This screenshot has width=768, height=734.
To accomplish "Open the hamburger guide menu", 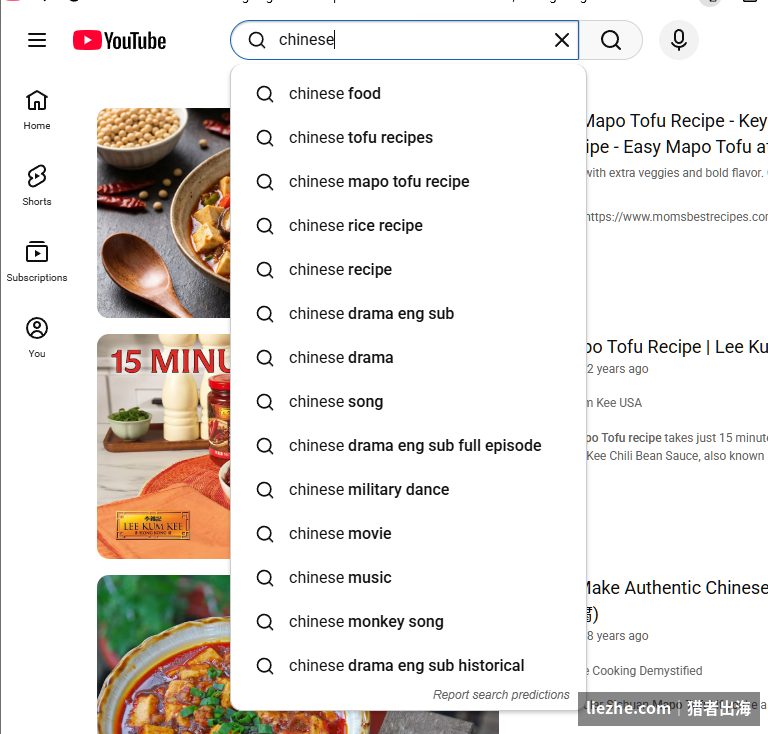I will click(x=37, y=40).
